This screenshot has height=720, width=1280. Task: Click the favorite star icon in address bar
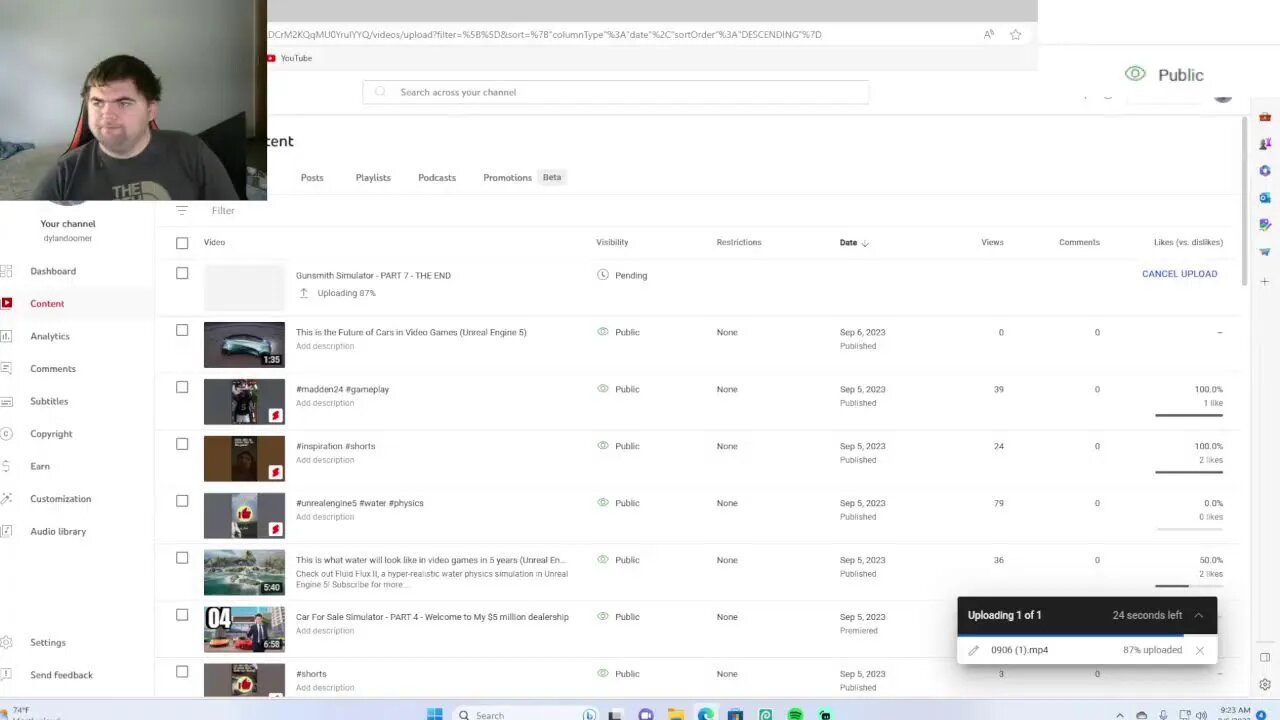[1016, 34]
